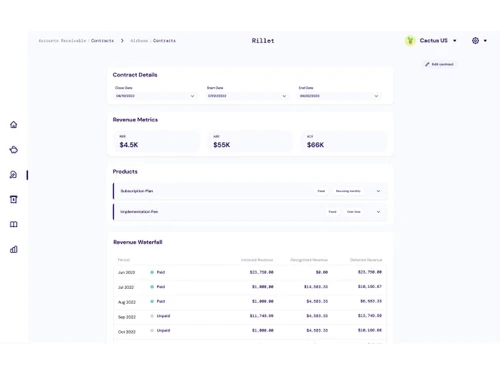Click the Implementation Fee product name
Screen dimensions: 500x375
[139, 212]
